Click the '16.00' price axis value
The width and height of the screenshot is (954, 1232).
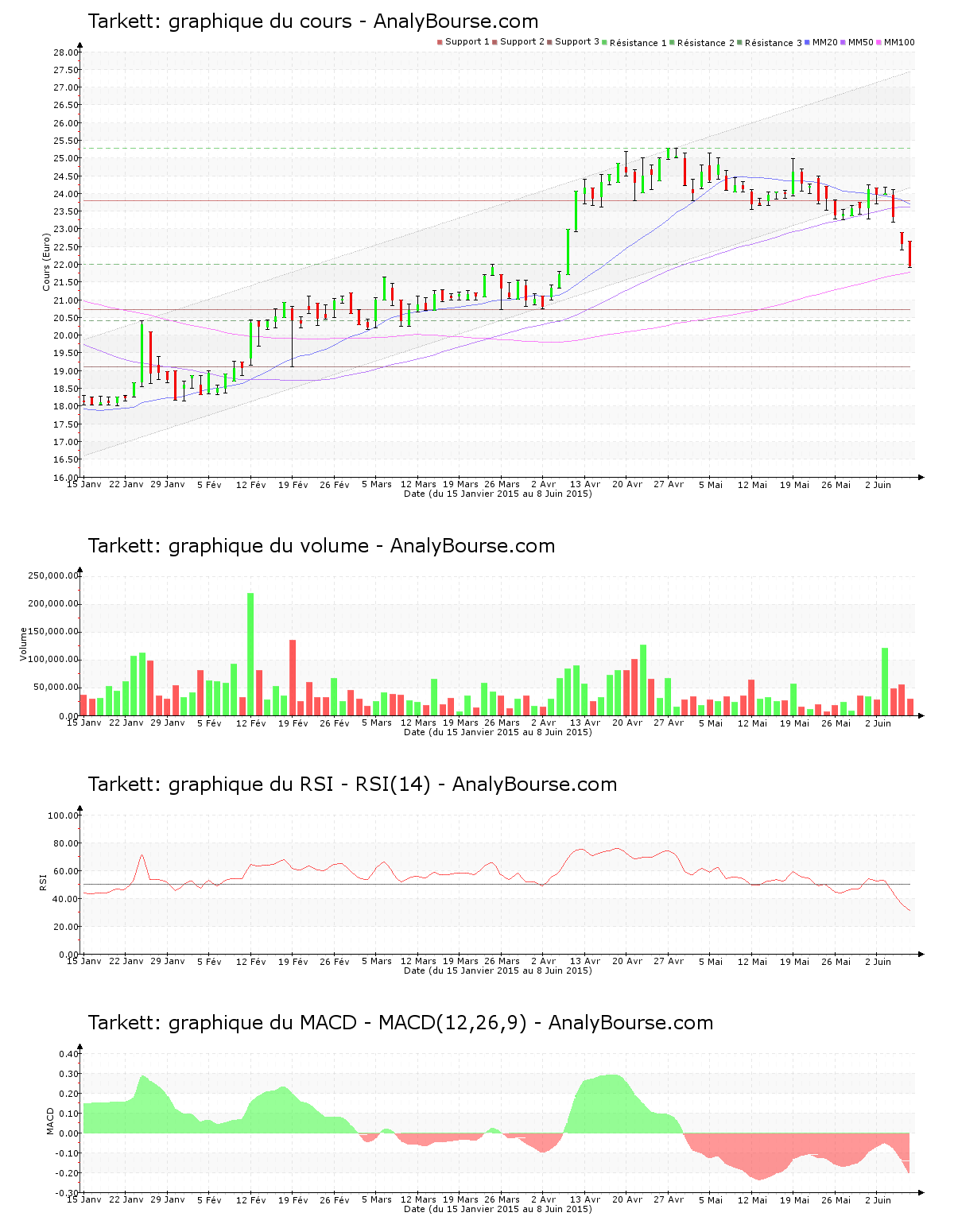pos(66,478)
